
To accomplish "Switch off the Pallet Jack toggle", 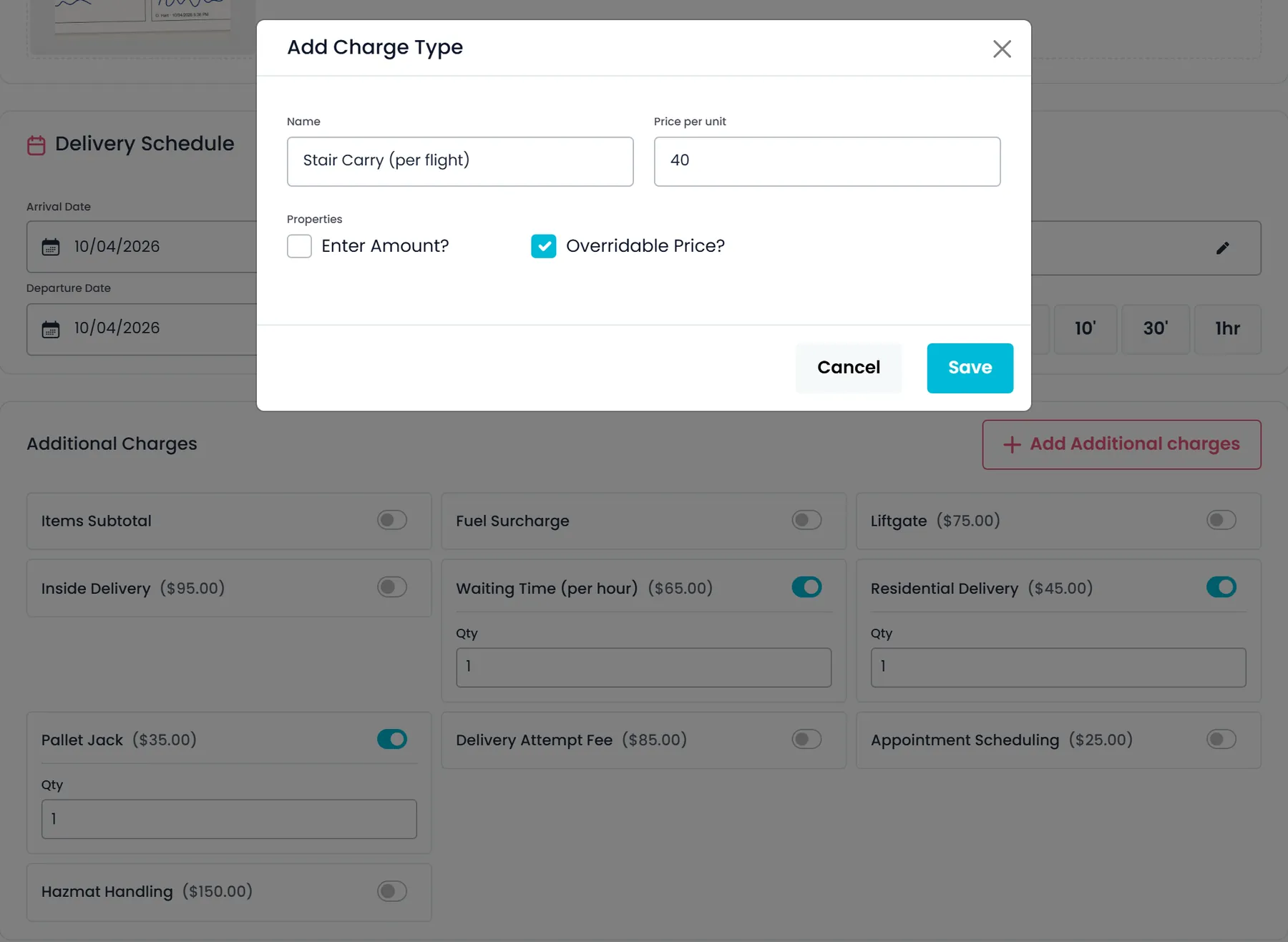I will 392,739.
